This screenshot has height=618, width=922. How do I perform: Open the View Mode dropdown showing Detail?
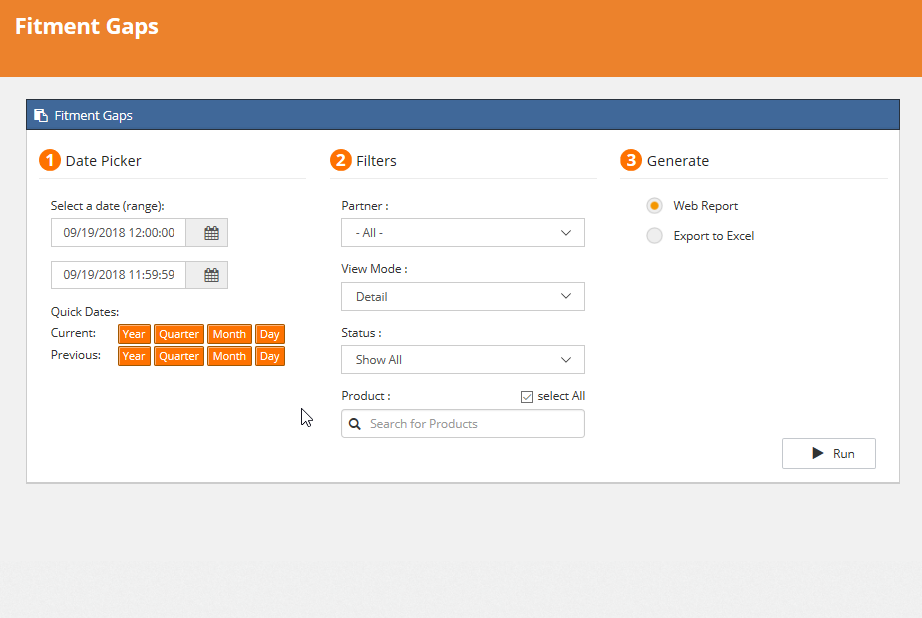pos(463,296)
